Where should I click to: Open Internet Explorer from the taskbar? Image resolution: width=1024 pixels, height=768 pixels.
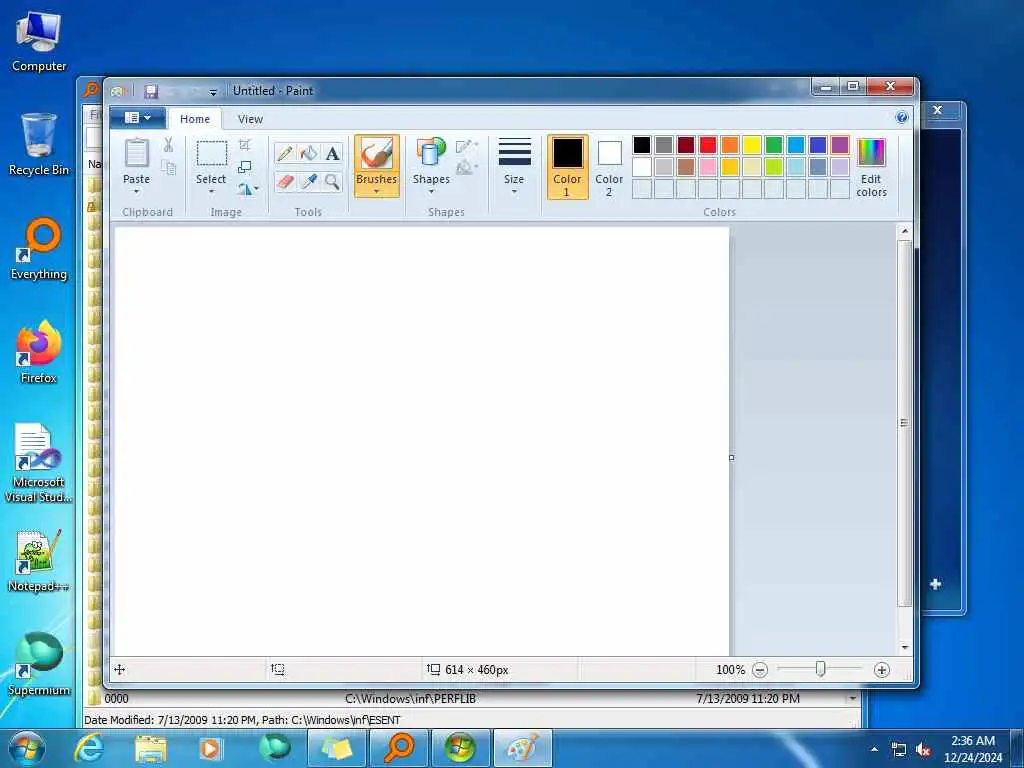click(x=88, y=748)
